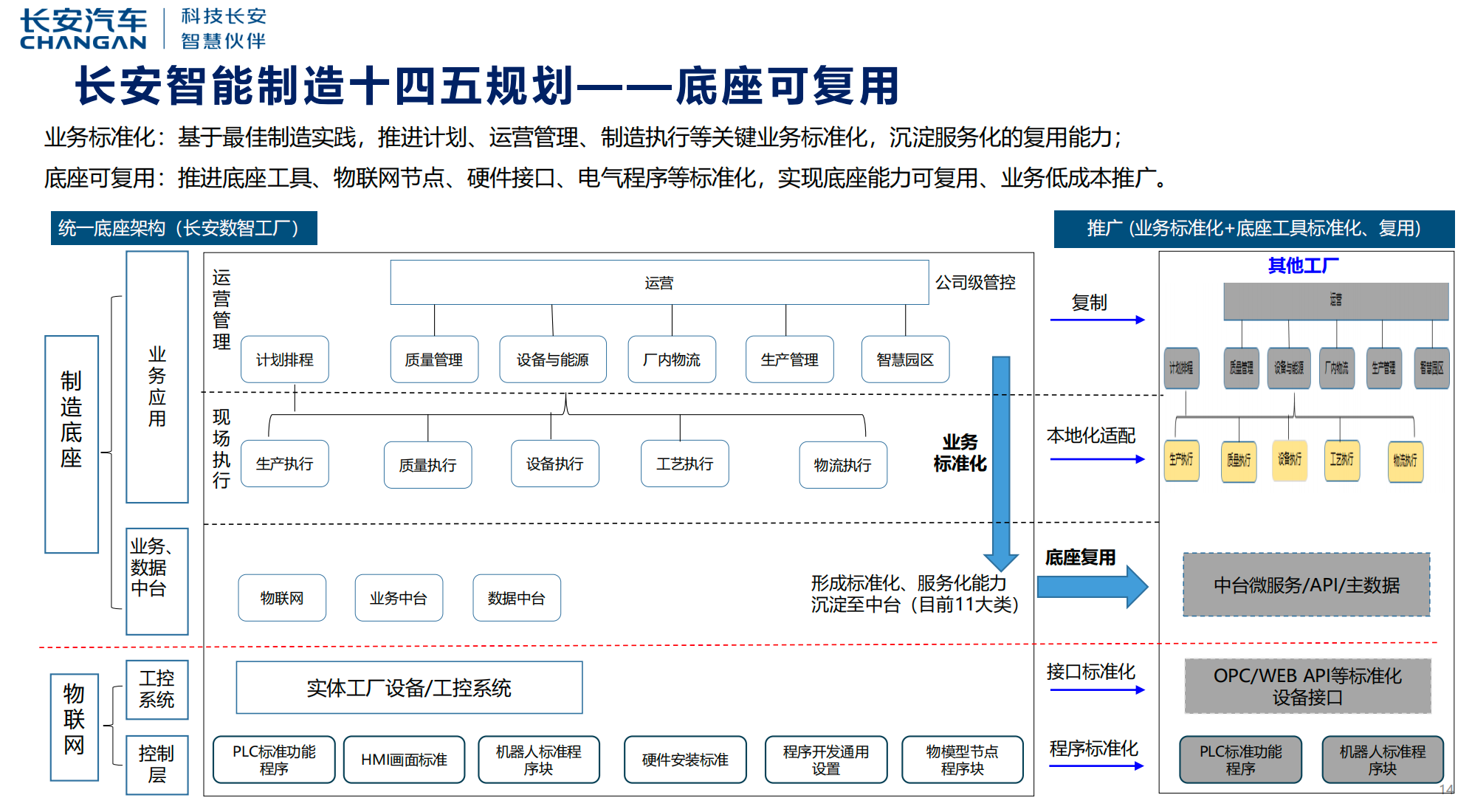
Task: Click the 中台微服务/API/主数据 box
Action: click(1307, 585)
